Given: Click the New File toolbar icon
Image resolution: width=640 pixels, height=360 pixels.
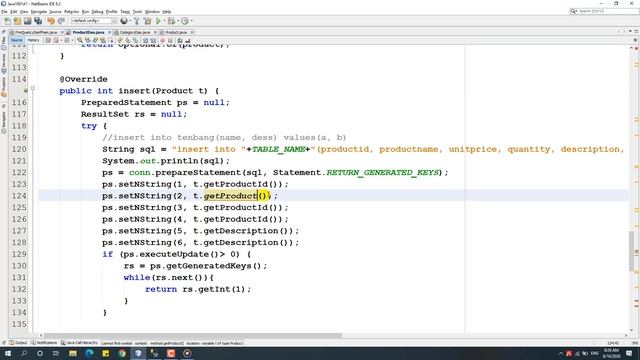Looking at the screenshot, I should point(7,21).
